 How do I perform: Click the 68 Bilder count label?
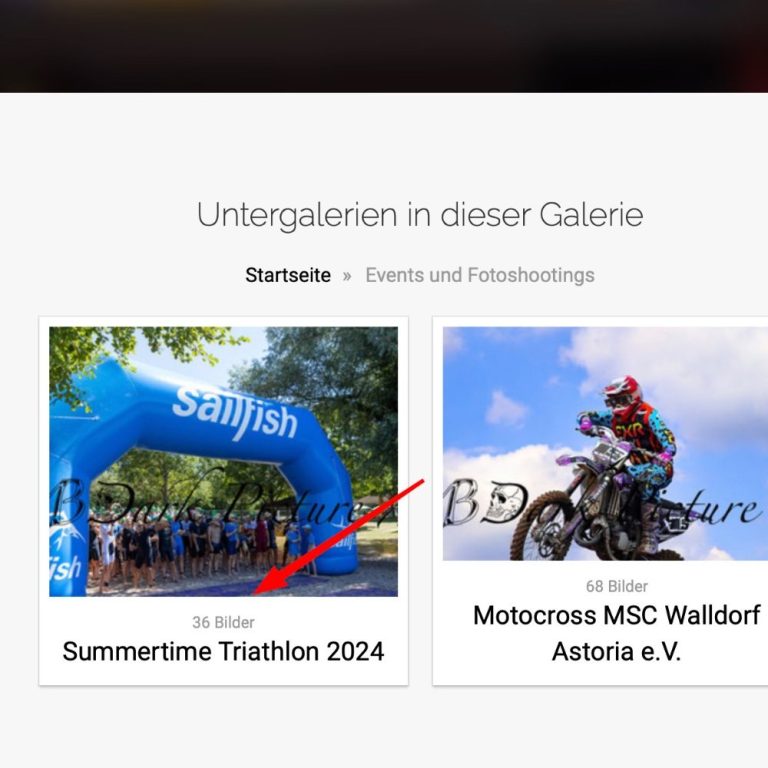tap(617, 586)
